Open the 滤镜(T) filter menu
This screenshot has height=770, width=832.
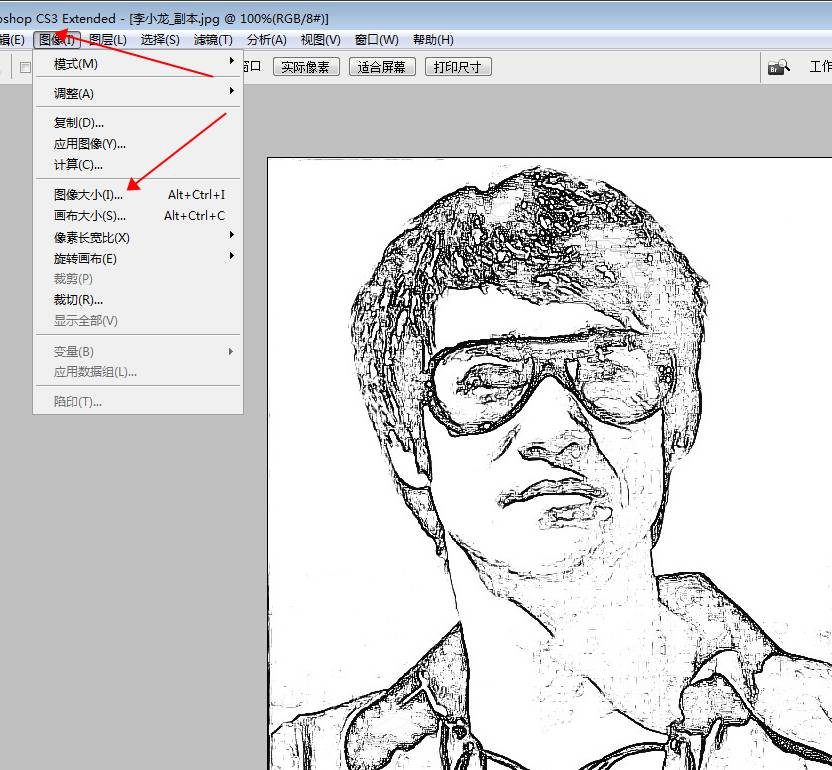pyautogui.click(x=213, y=40)
